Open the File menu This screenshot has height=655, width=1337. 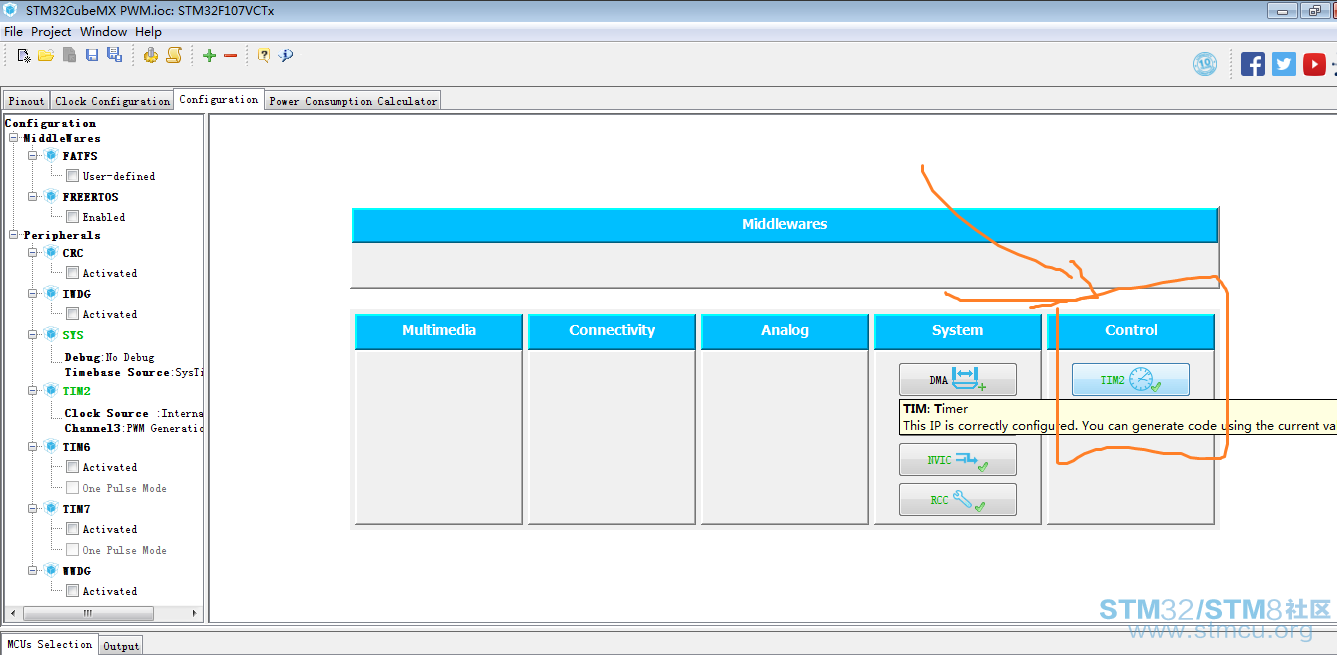click(x=13, y=32)
